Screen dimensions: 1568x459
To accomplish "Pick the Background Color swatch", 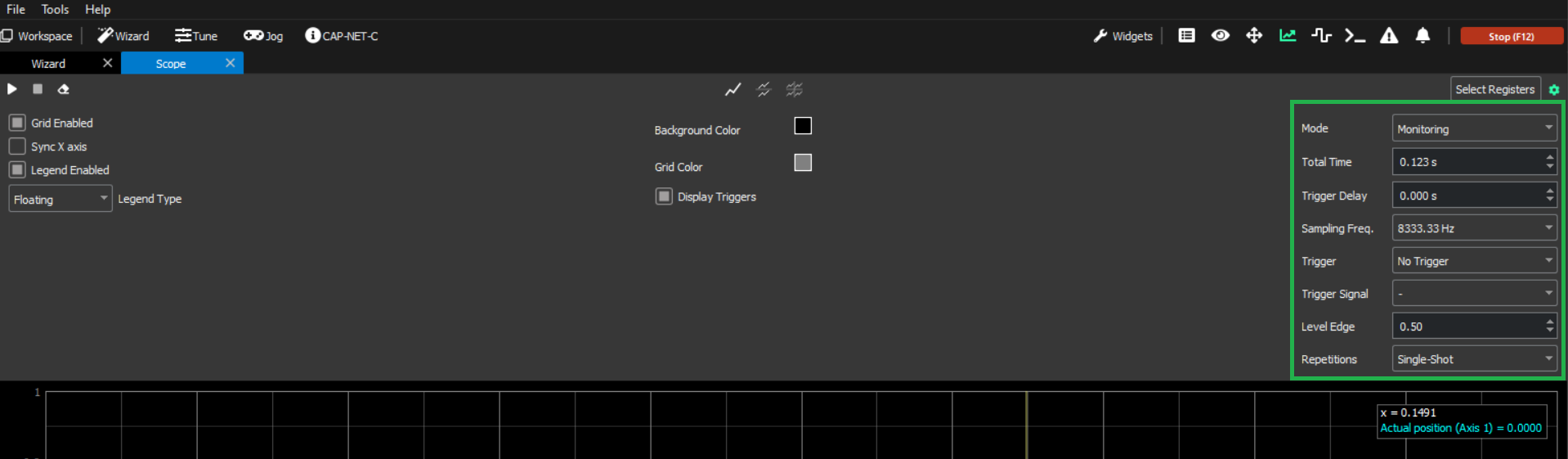I will click(x=803, y=126).
